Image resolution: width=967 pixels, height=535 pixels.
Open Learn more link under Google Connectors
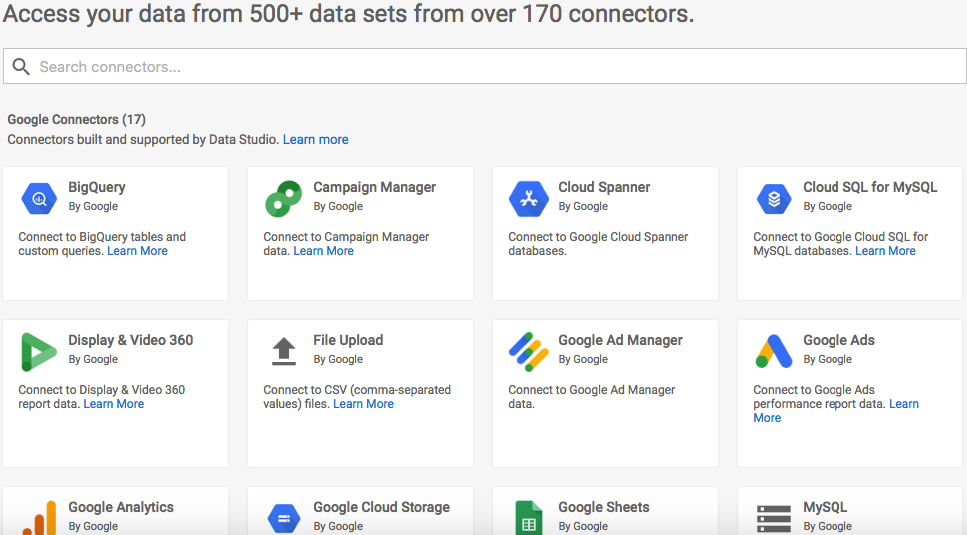click(316, 139)
